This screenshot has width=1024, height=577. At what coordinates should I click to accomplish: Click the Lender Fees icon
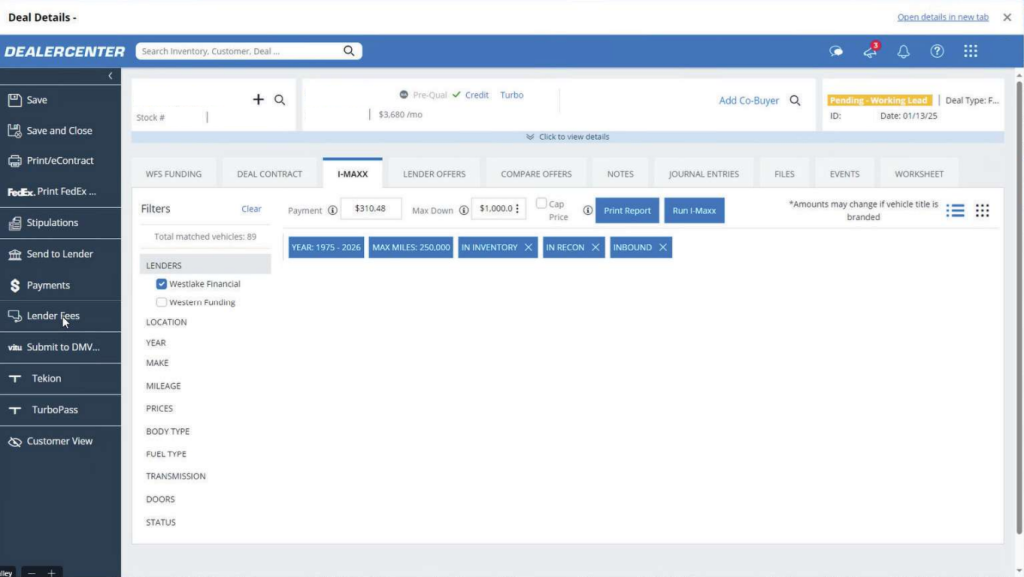pos(14,316)
